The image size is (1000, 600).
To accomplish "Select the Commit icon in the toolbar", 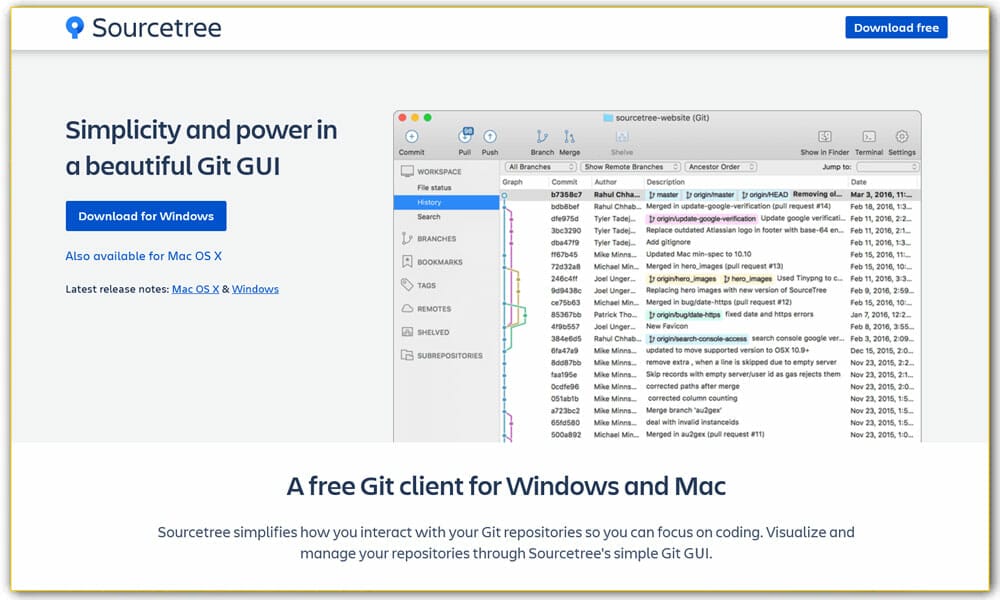I will pyautogui.click(x=412, y=135).
